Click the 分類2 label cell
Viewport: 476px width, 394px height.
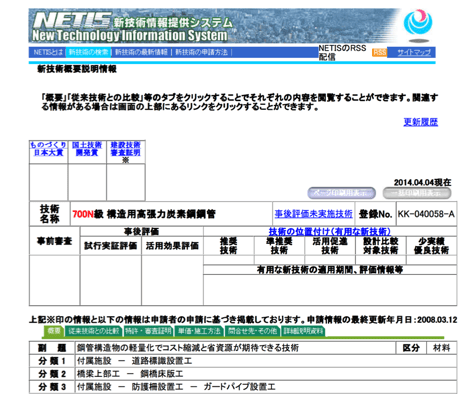52,374
